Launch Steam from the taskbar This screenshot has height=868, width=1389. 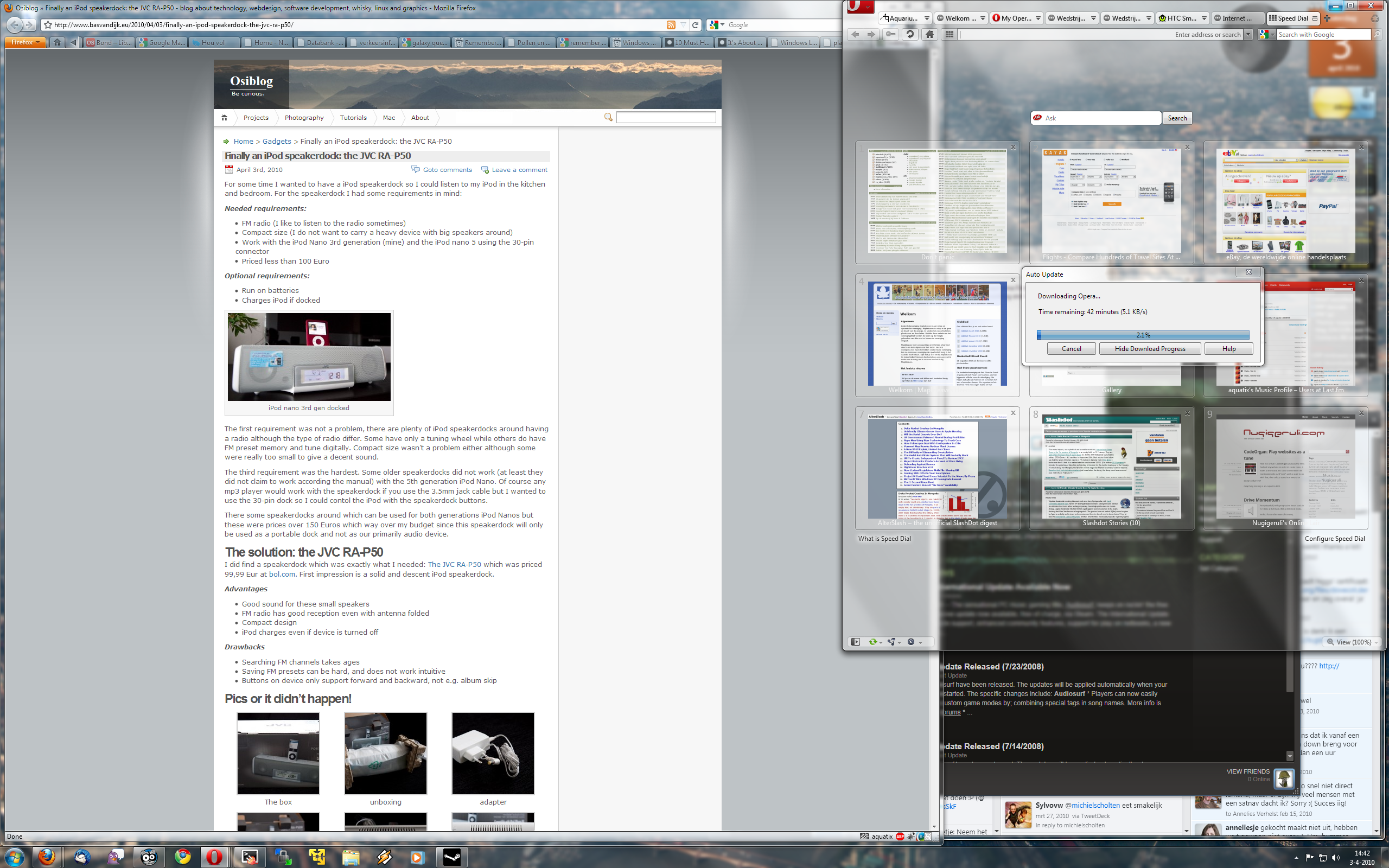(x=451, y=857)
